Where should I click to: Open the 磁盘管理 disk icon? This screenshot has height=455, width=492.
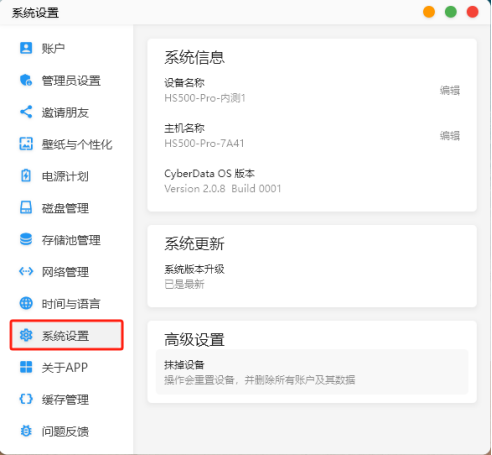pyautogui.click(x=26, y=208)
